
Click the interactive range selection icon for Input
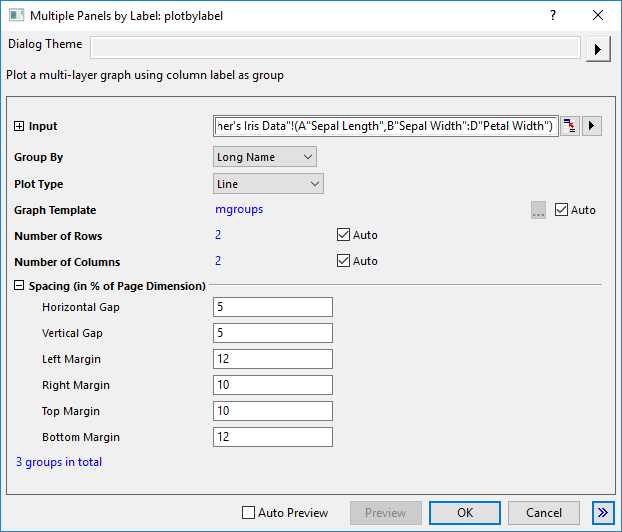point(570,126)
